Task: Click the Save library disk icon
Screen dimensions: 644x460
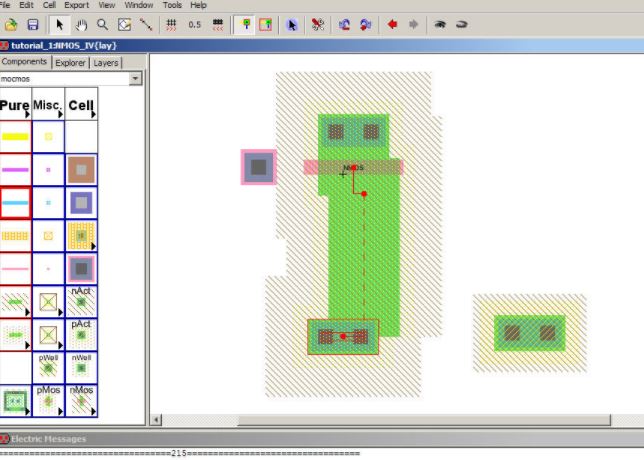Action: coord(33,24)
